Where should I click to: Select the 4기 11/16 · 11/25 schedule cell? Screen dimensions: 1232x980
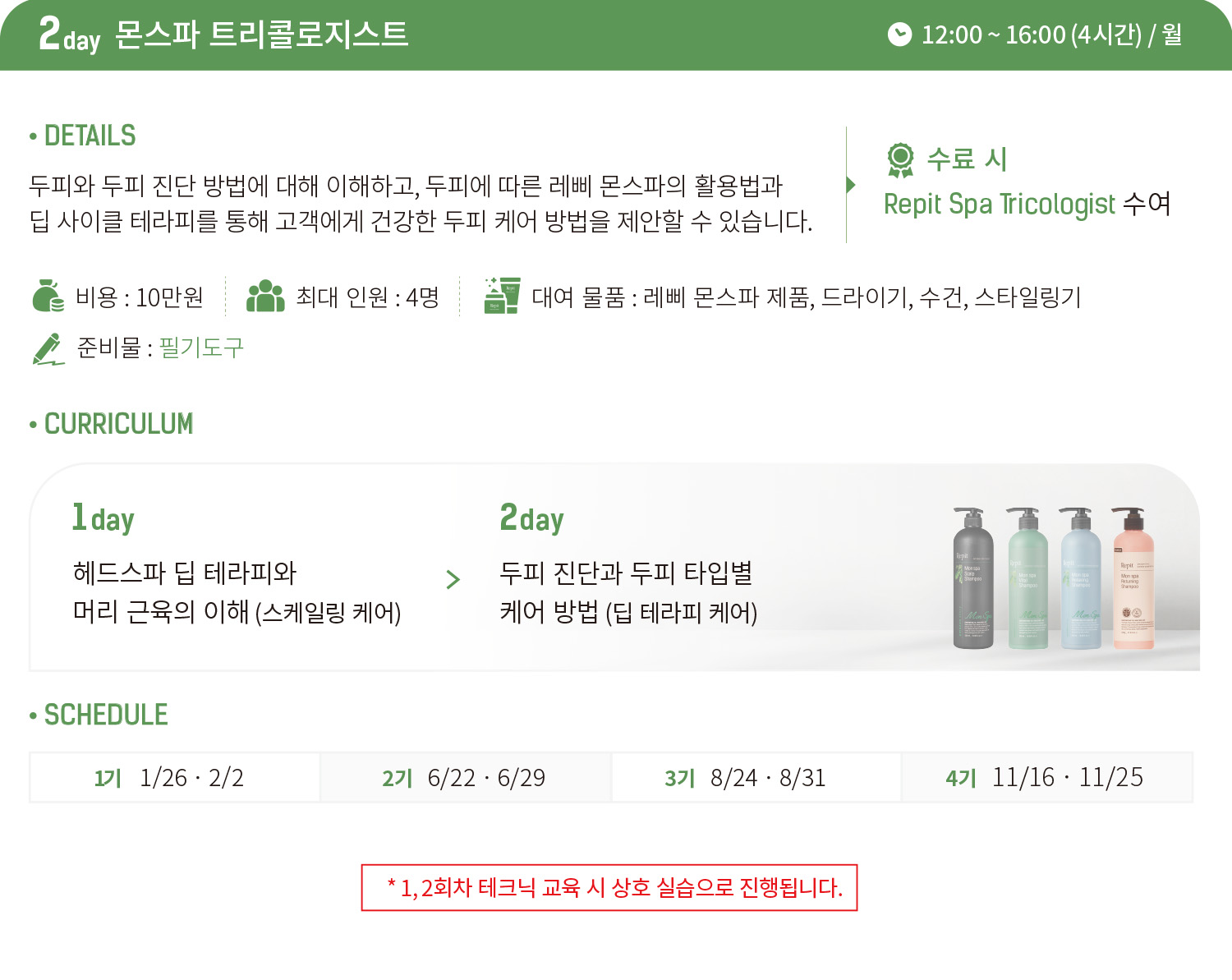click(x=1047, y=777)
